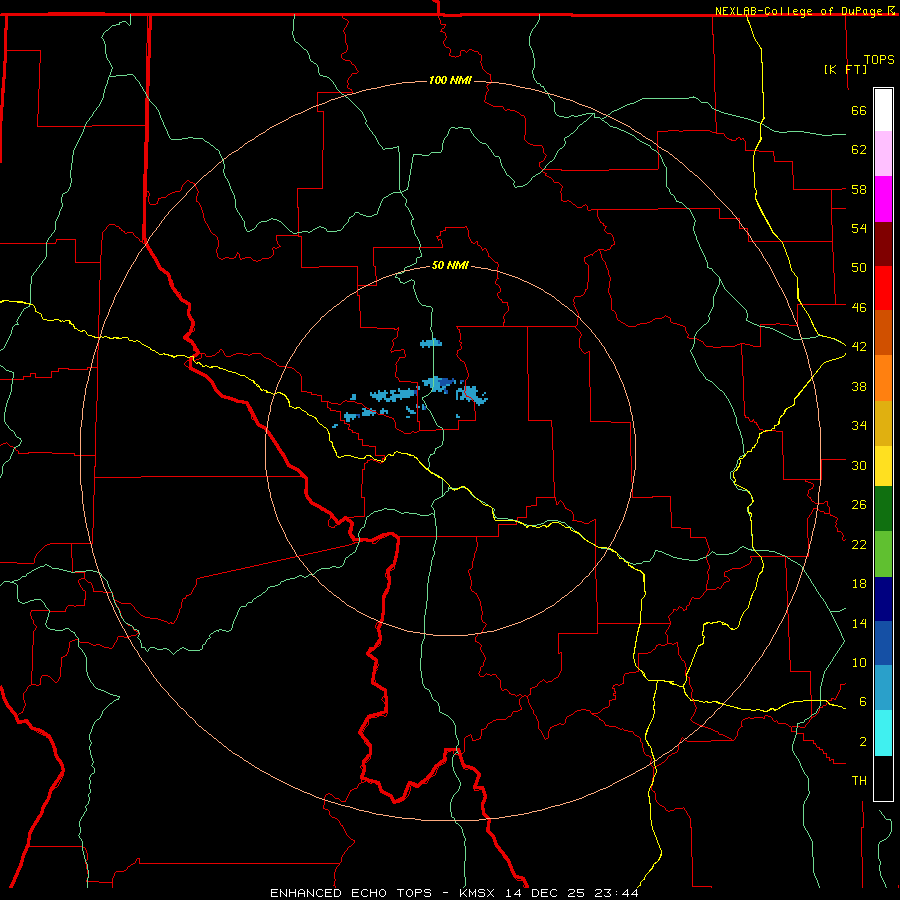Screen dimensions: 900x900
Task: Select the cyan legend swatch
Action: pyautogui.click(x=883, y=733)
